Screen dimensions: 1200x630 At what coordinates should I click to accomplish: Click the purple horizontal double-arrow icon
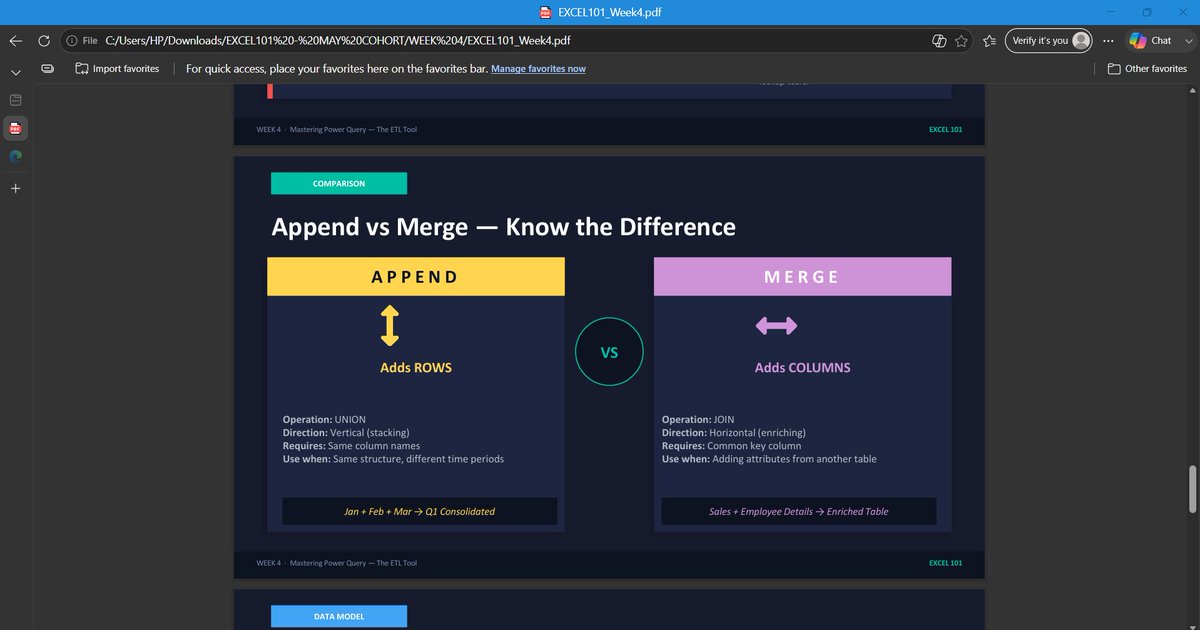[x=776, y=326]
